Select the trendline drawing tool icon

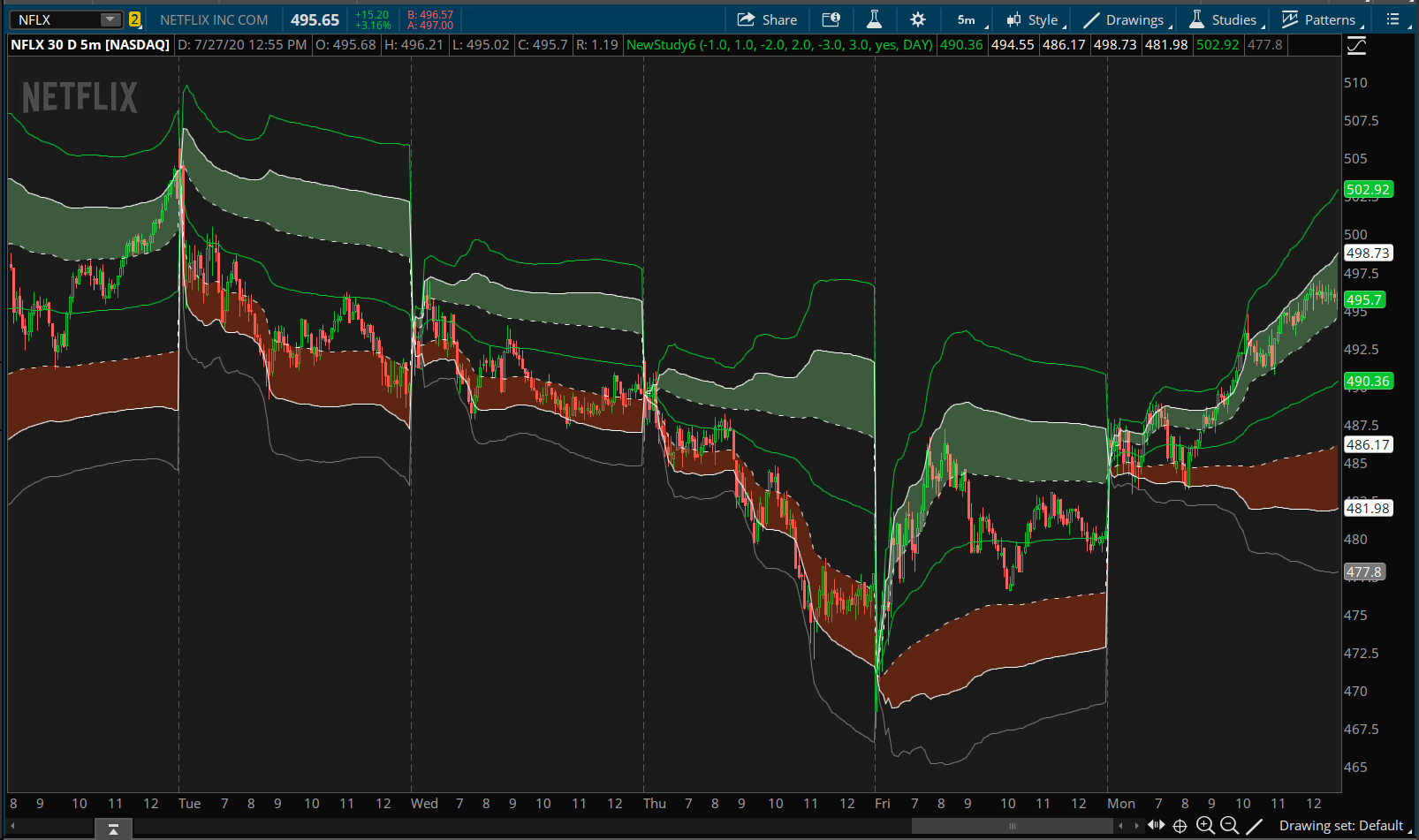pyautogui.click(x=1254, y=825)
